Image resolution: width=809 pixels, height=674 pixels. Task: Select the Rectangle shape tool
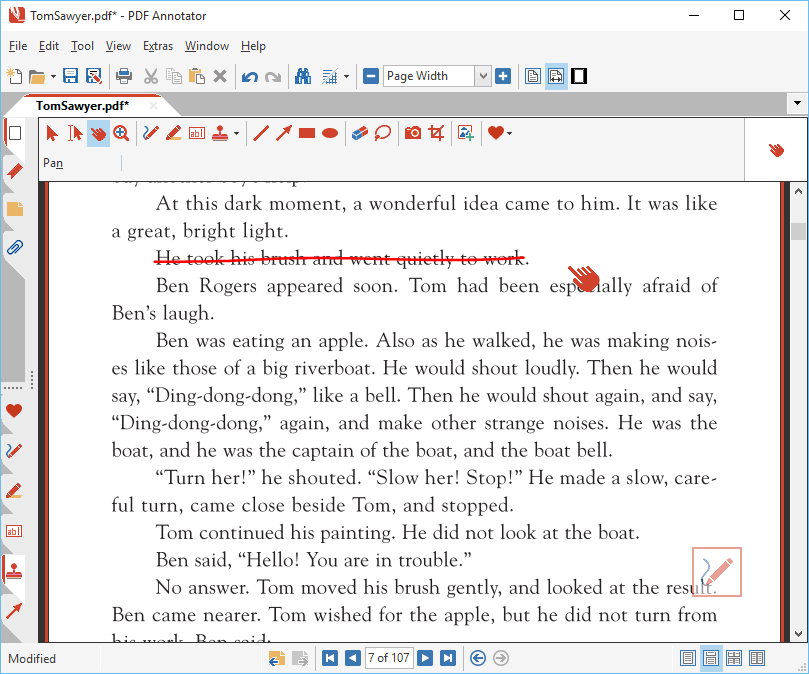[x=307, y=134]
